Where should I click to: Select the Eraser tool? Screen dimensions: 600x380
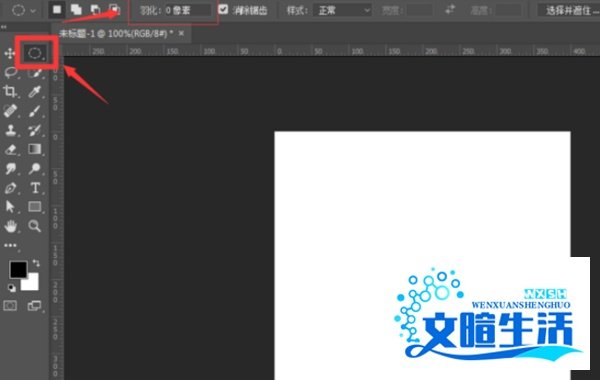(10, 149)
